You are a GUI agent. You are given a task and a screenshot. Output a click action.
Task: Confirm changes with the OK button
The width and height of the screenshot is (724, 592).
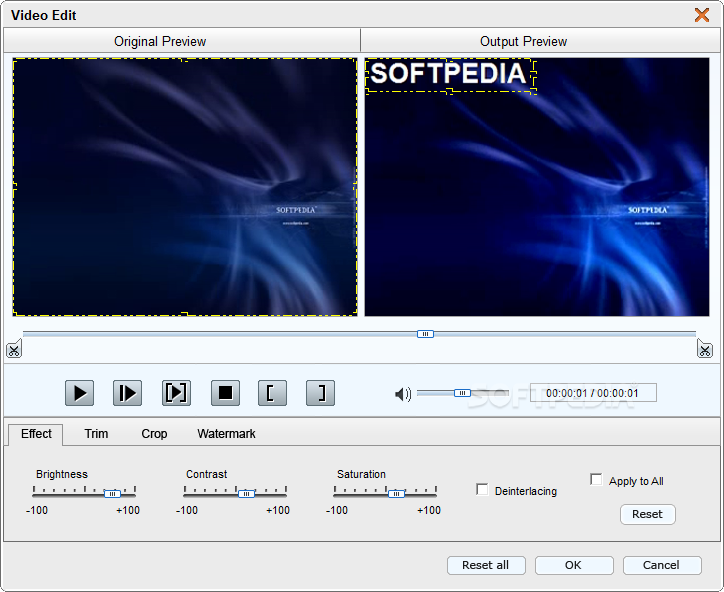pos(574,565)
